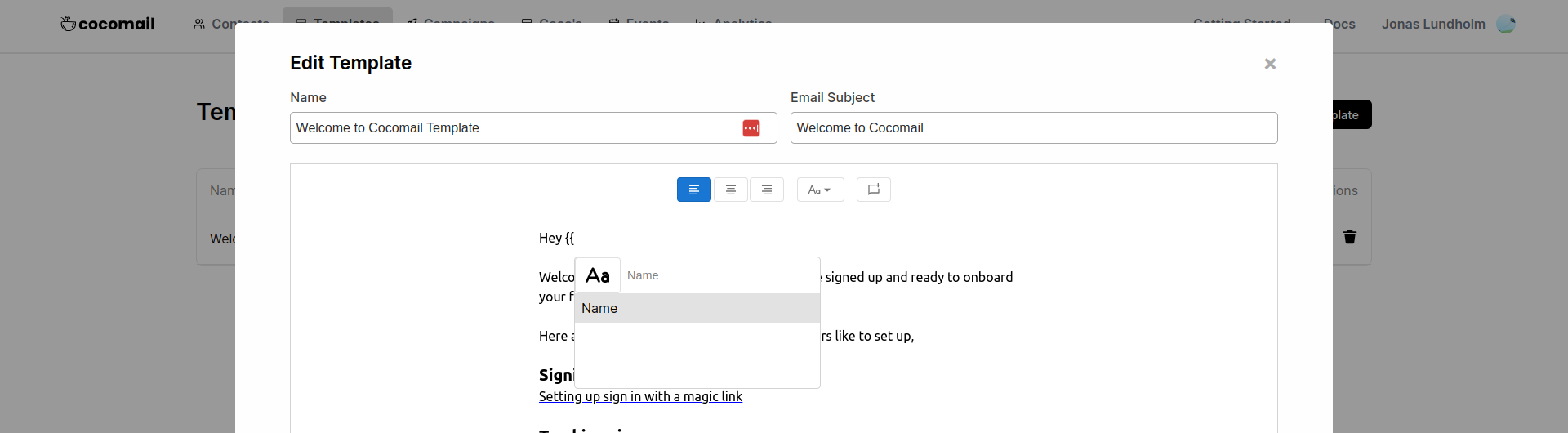The image size is (1568, 433).
Task: Click the Aa text type icon
Action: (598, 276)
